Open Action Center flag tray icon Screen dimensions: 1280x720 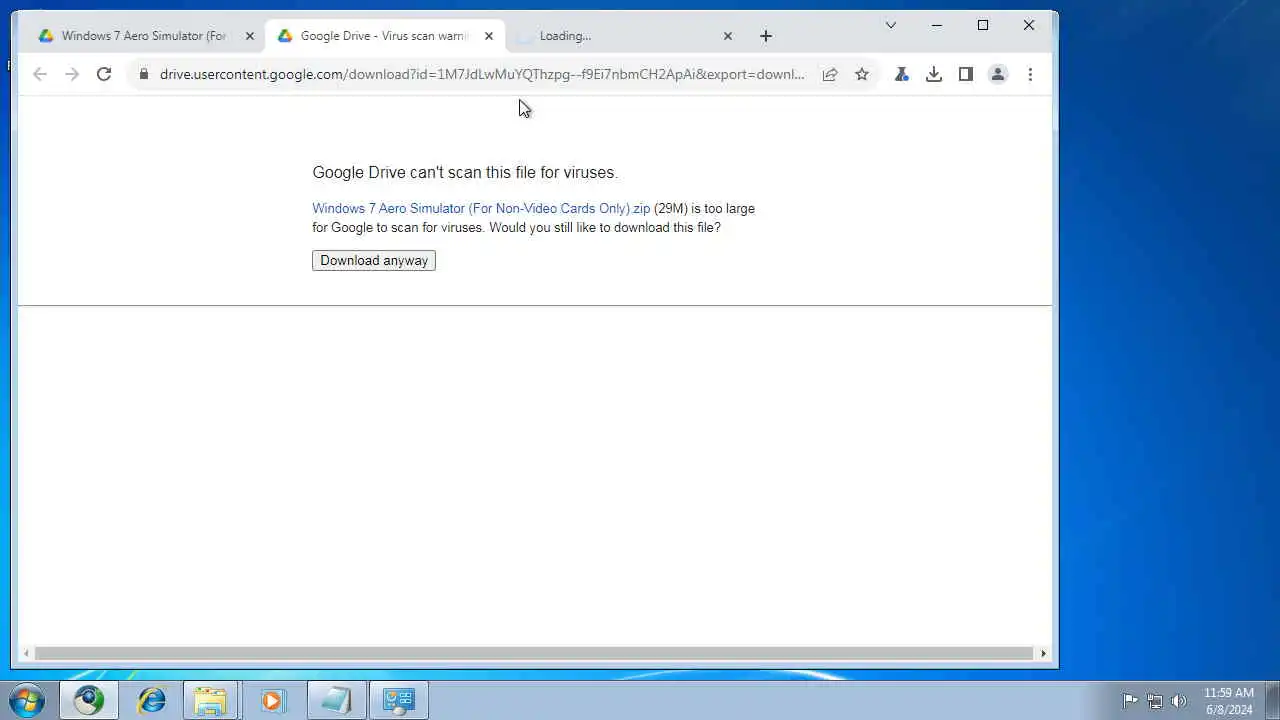1130,701
